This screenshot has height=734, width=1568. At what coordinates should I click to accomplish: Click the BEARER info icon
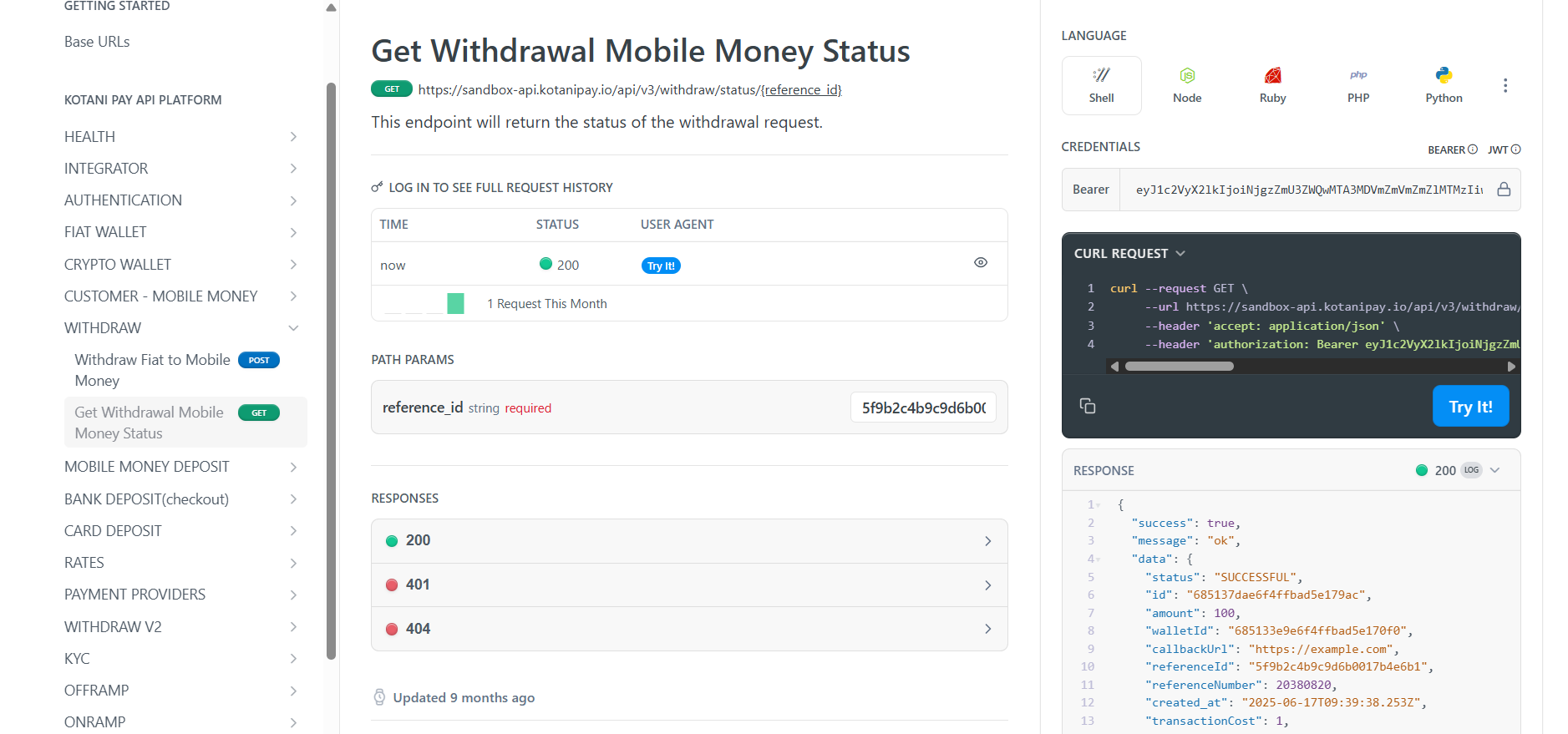coord(1473,149)
